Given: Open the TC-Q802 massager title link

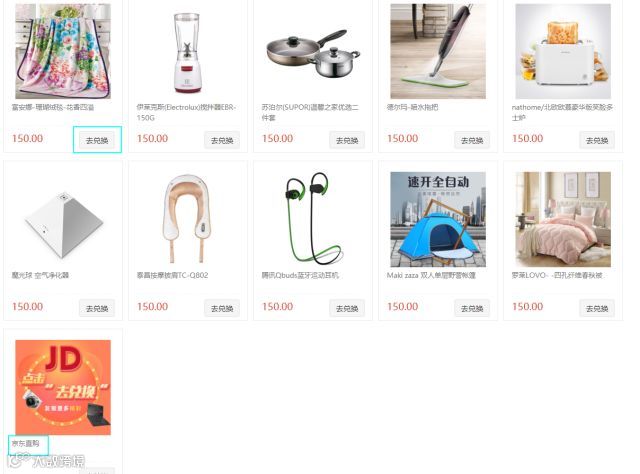Looking at the screenshot, I should [172, 275].
